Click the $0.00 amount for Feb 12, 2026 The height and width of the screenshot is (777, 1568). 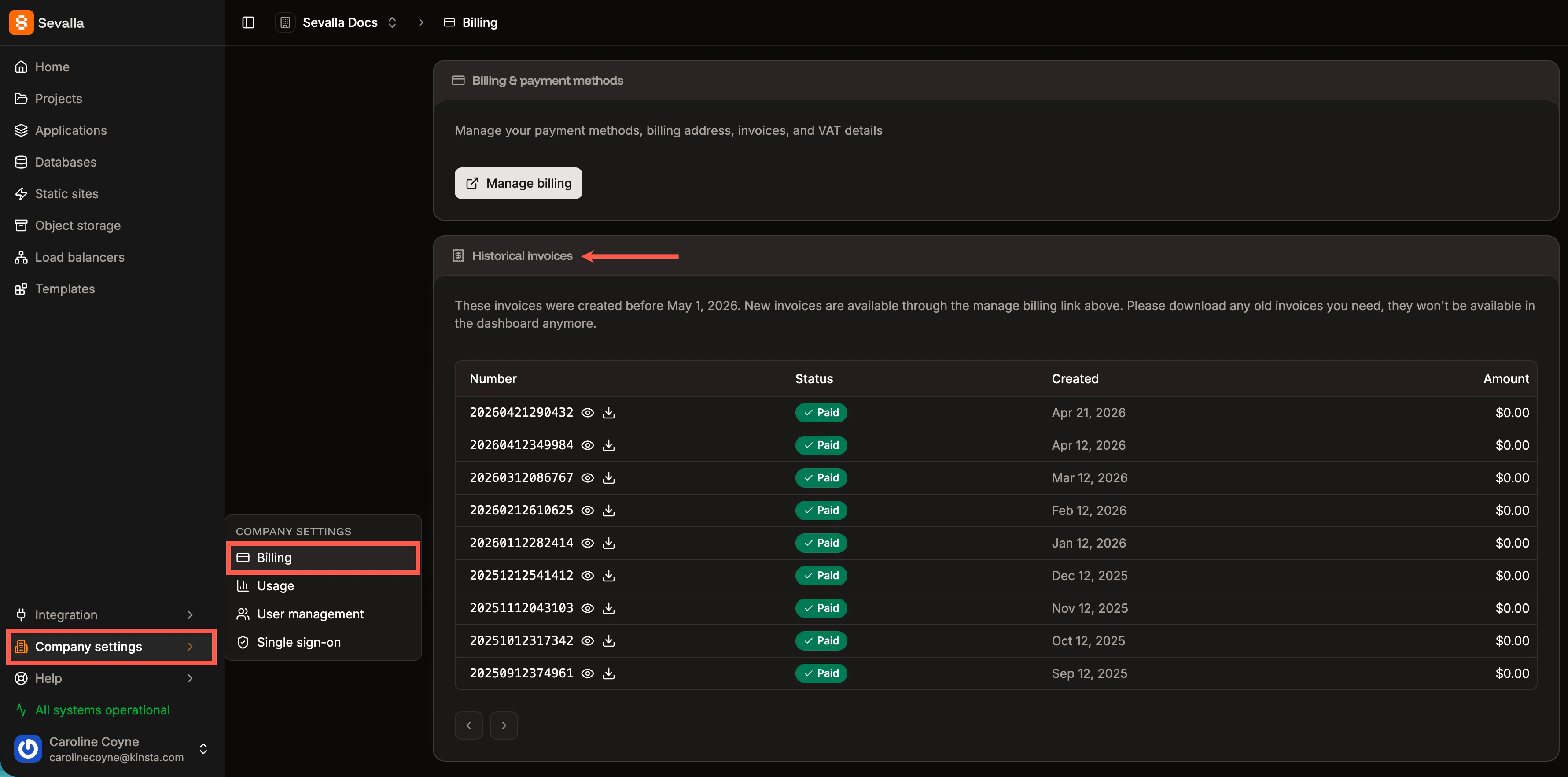tap(1512, 510)
